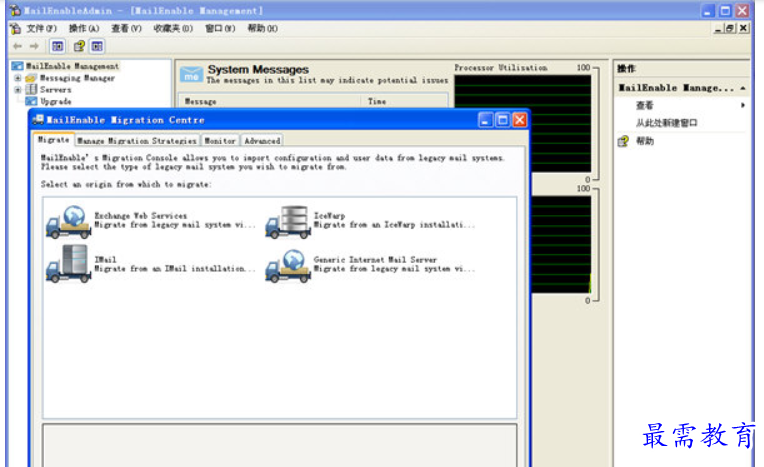
Task: Switch to the Migrate tab
Action: tap(54, 139)
